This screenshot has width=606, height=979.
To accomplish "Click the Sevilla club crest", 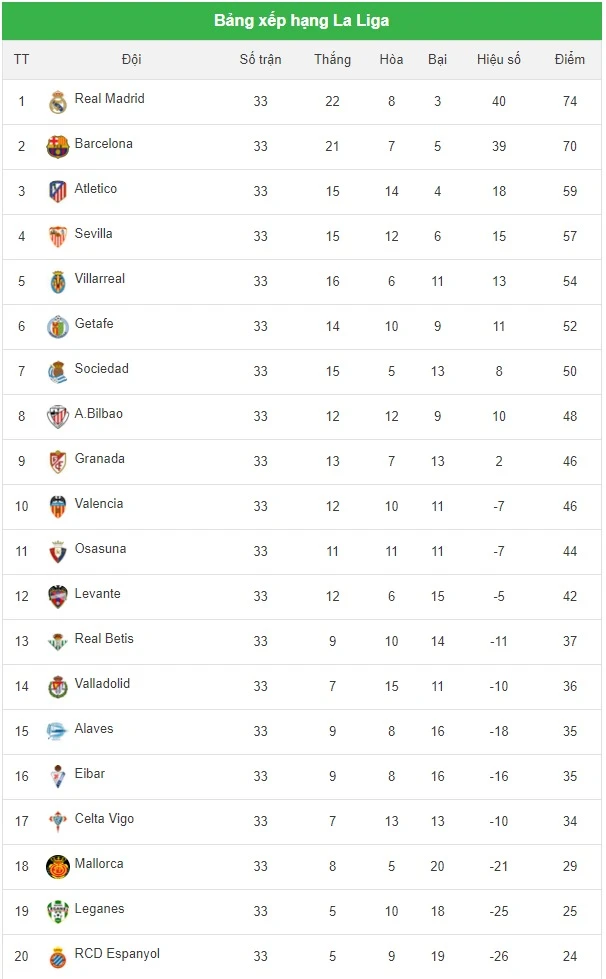I will coord(57,237).
